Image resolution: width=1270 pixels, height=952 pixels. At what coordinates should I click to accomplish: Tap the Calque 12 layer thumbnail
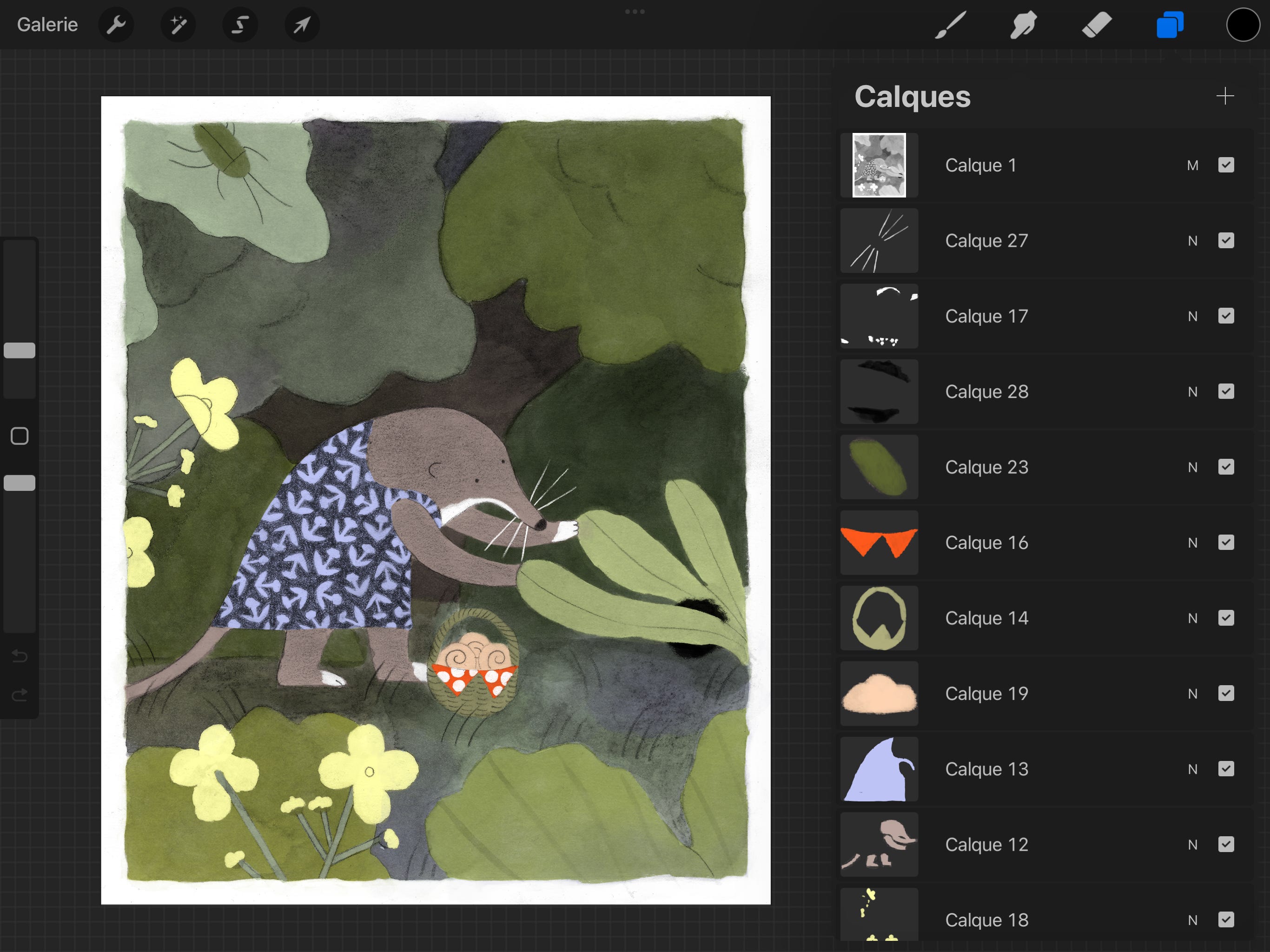click(879, 844)
